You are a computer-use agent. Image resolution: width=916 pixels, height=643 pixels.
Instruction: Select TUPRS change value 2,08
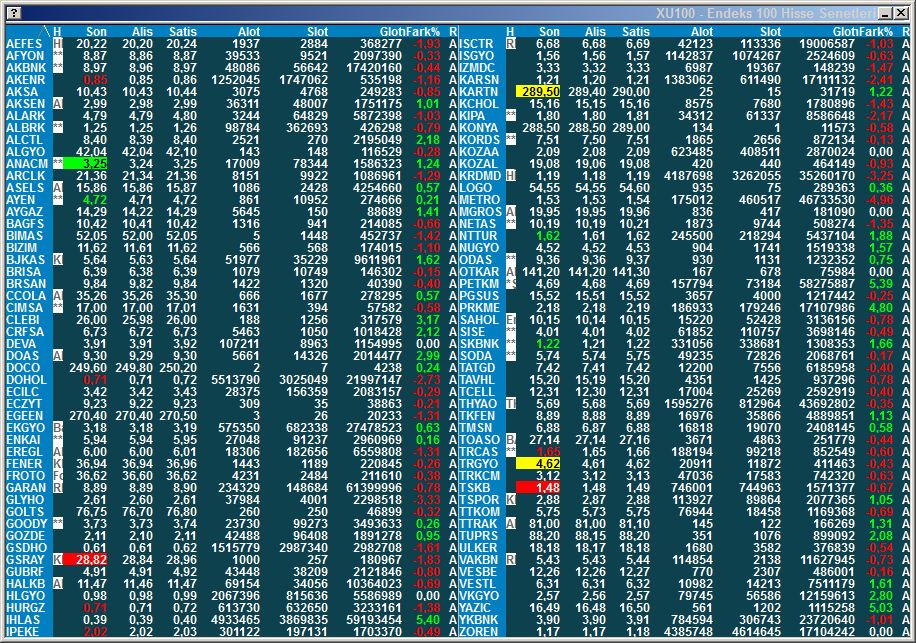point(881,536)
